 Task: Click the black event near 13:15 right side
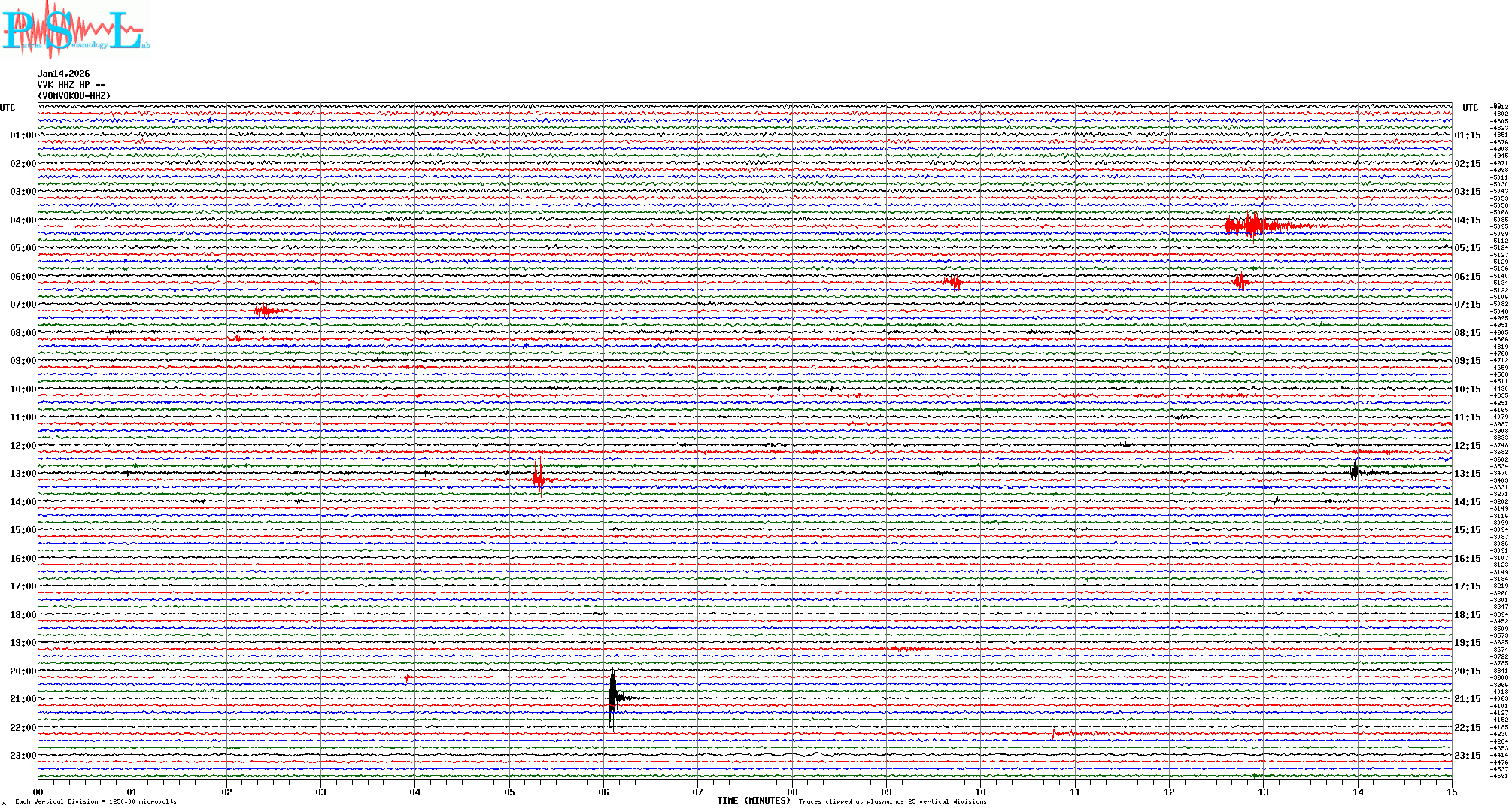pos(1356,472)
